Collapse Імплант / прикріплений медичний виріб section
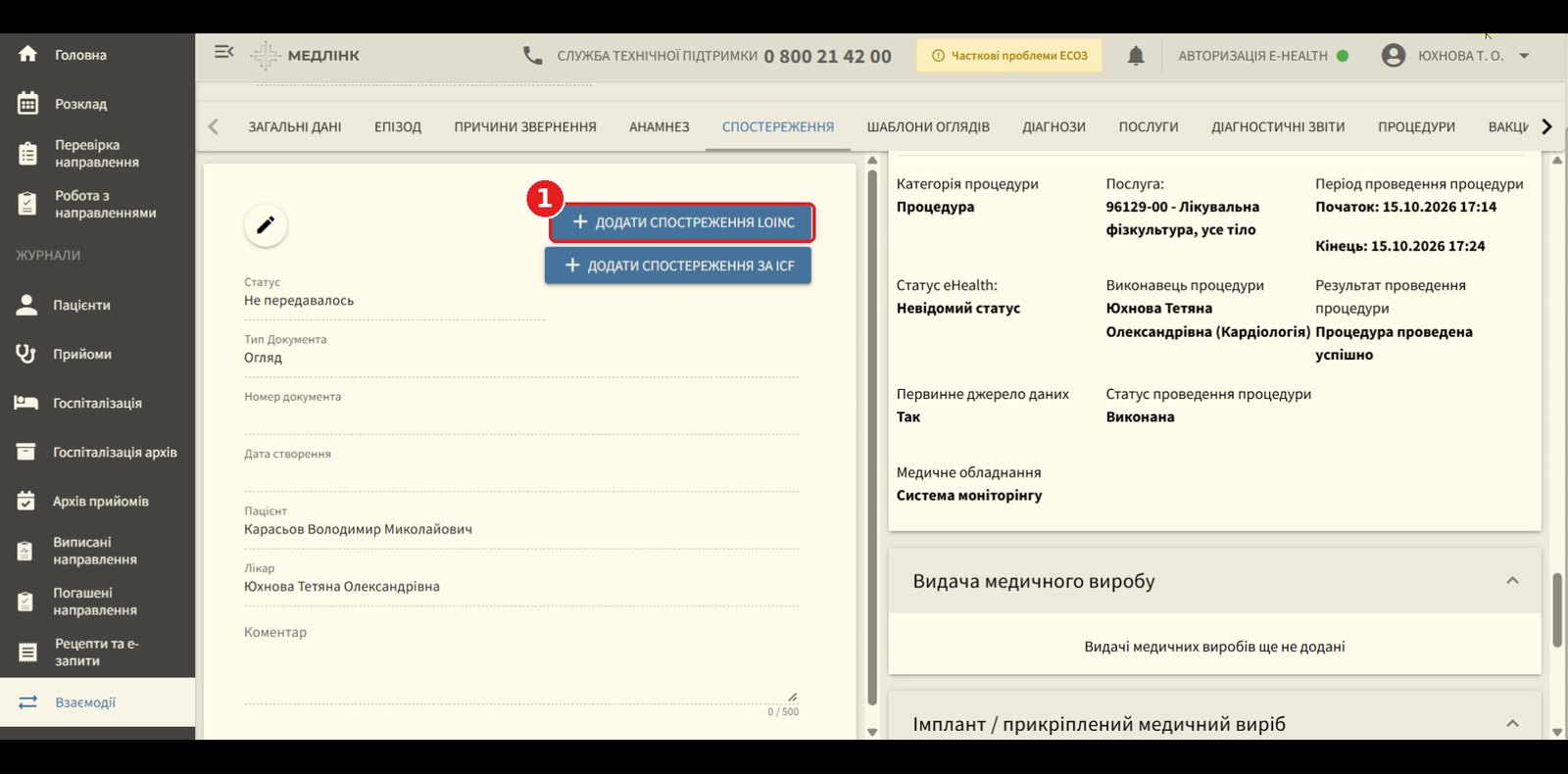 pos(1512,723)
